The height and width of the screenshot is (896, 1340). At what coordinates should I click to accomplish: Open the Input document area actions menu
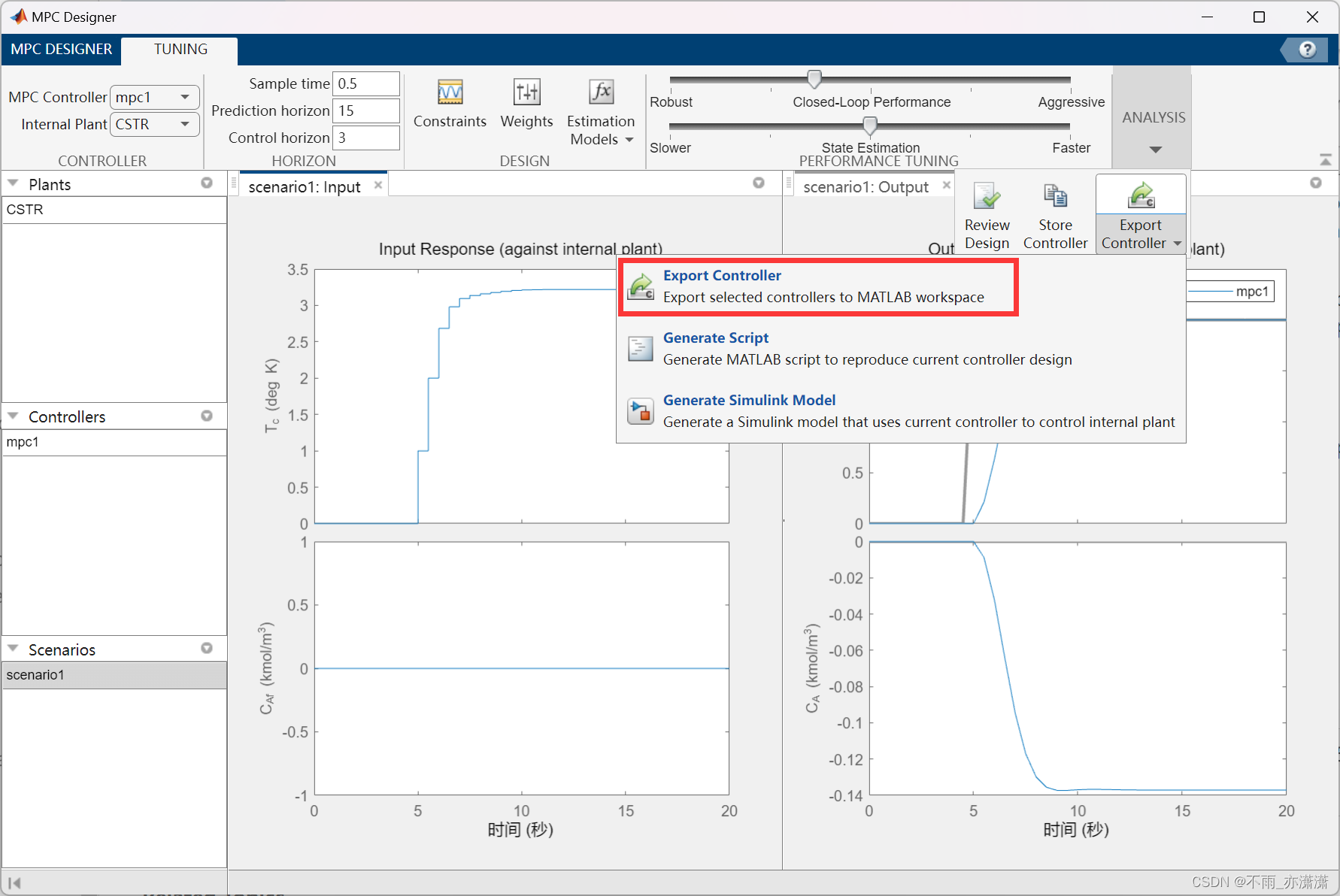click(x=759, y=183)
